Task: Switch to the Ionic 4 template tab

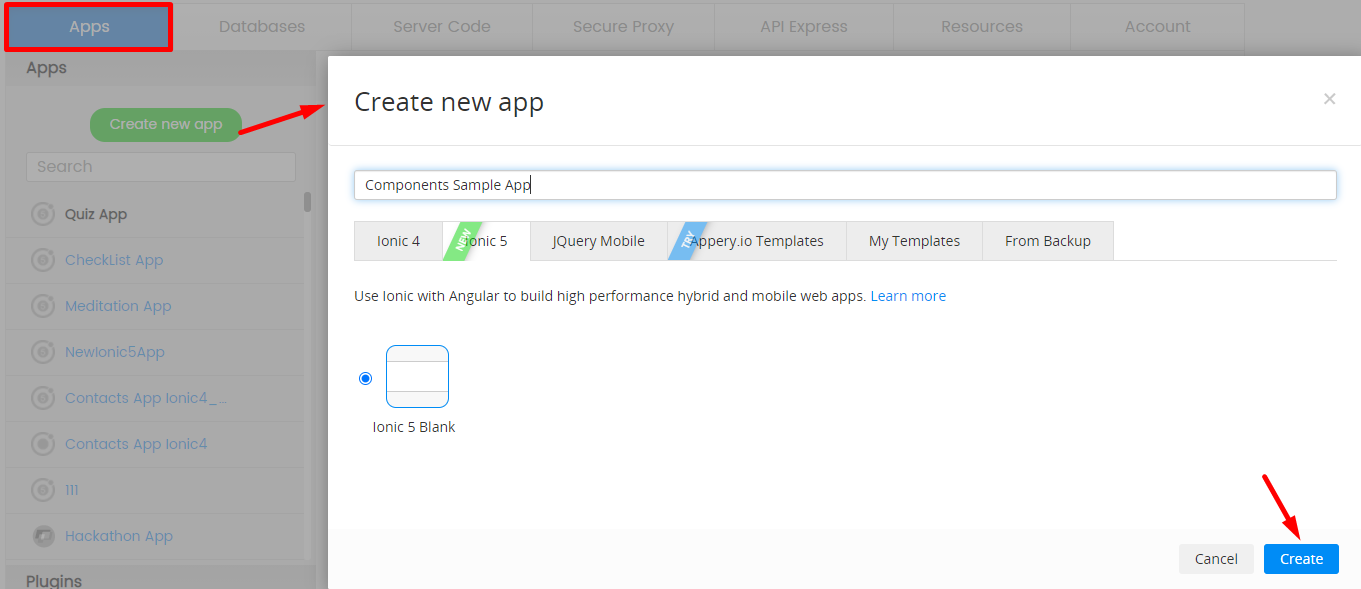Action: coord(398,241)
